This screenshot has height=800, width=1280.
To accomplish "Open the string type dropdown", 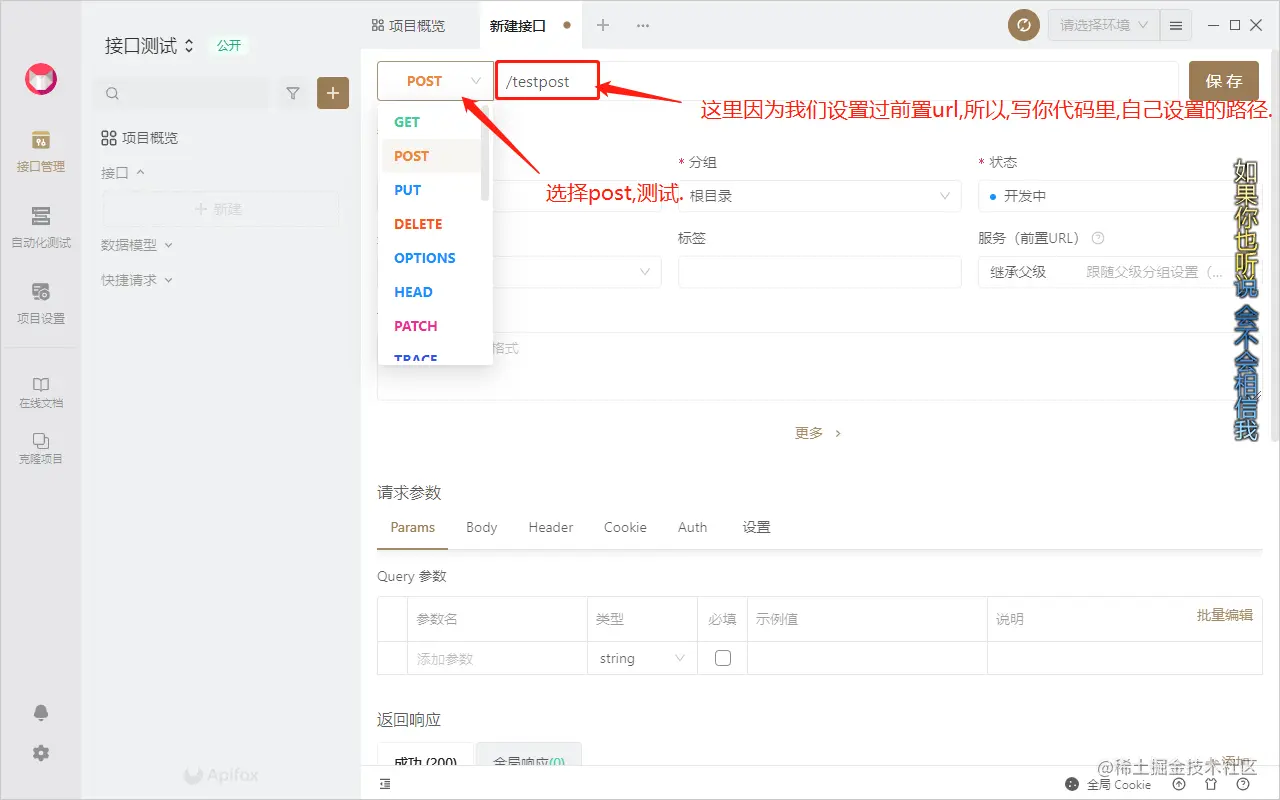I will pyautogui.click(x=643, y=658).
